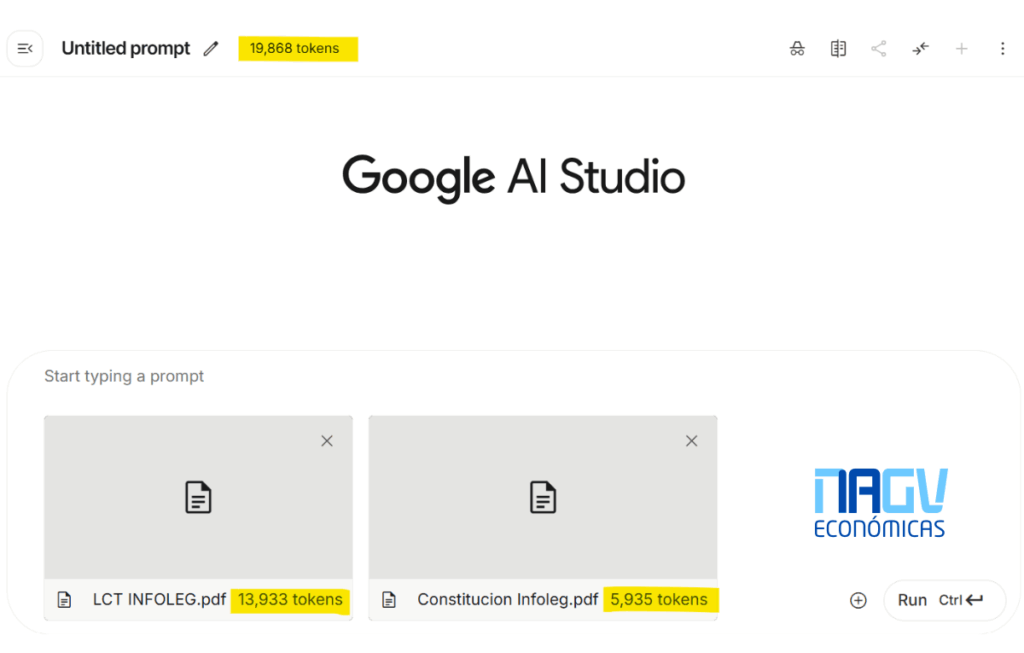This screenshot has height=653, width=1024.
Task: Click the 5,935 tokens file label
Action: pyautogui.click(x=659, y=600)
